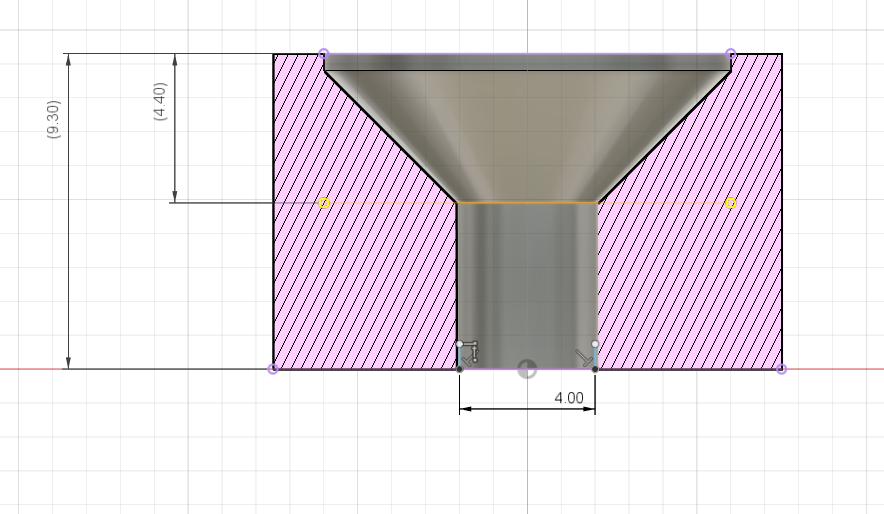Select white endpoint above left blue line
The height and width of the screenshot is (514, 884).
tap(459, 344)
